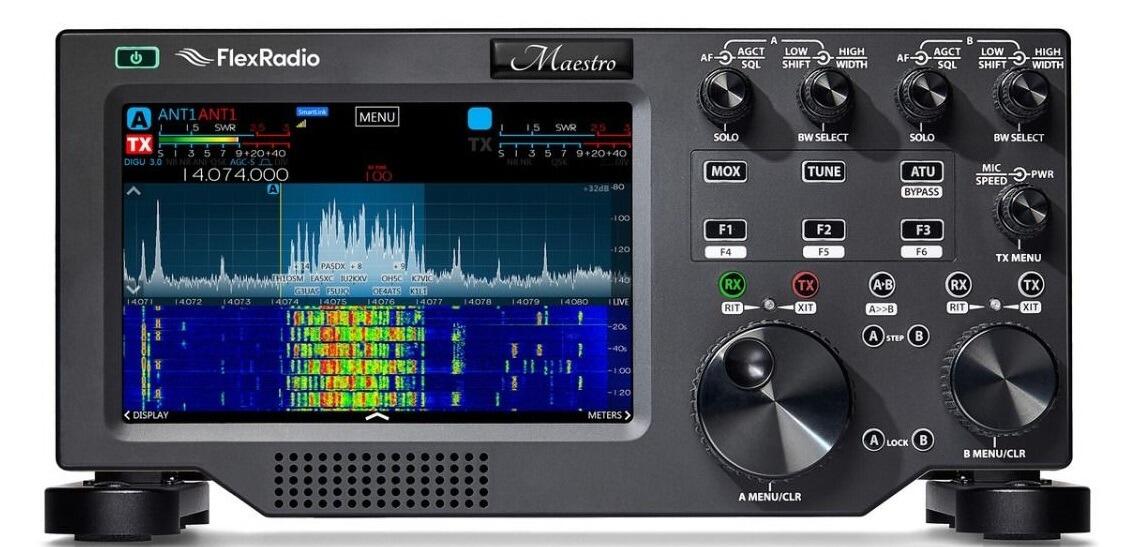The height and width of the screenshot is (547, 1128).
Task: Tap 14076 on the frequency scale
Action: coord(381,302)
